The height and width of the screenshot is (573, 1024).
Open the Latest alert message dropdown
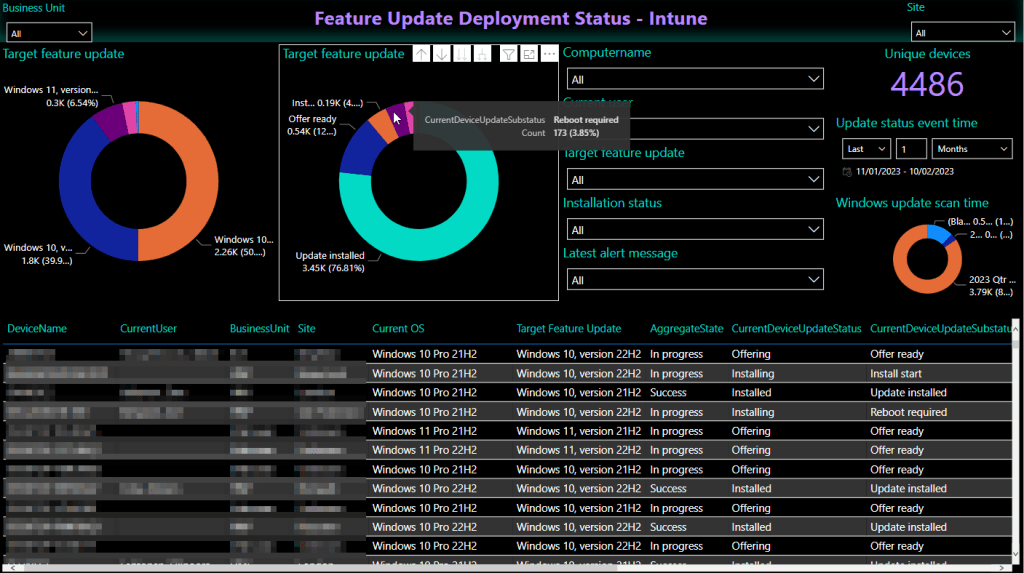point(695,280)
